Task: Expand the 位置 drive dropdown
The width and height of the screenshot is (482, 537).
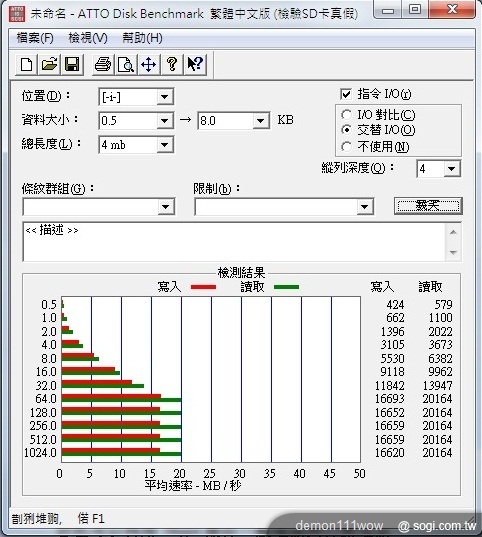Action: coord(164,97)
